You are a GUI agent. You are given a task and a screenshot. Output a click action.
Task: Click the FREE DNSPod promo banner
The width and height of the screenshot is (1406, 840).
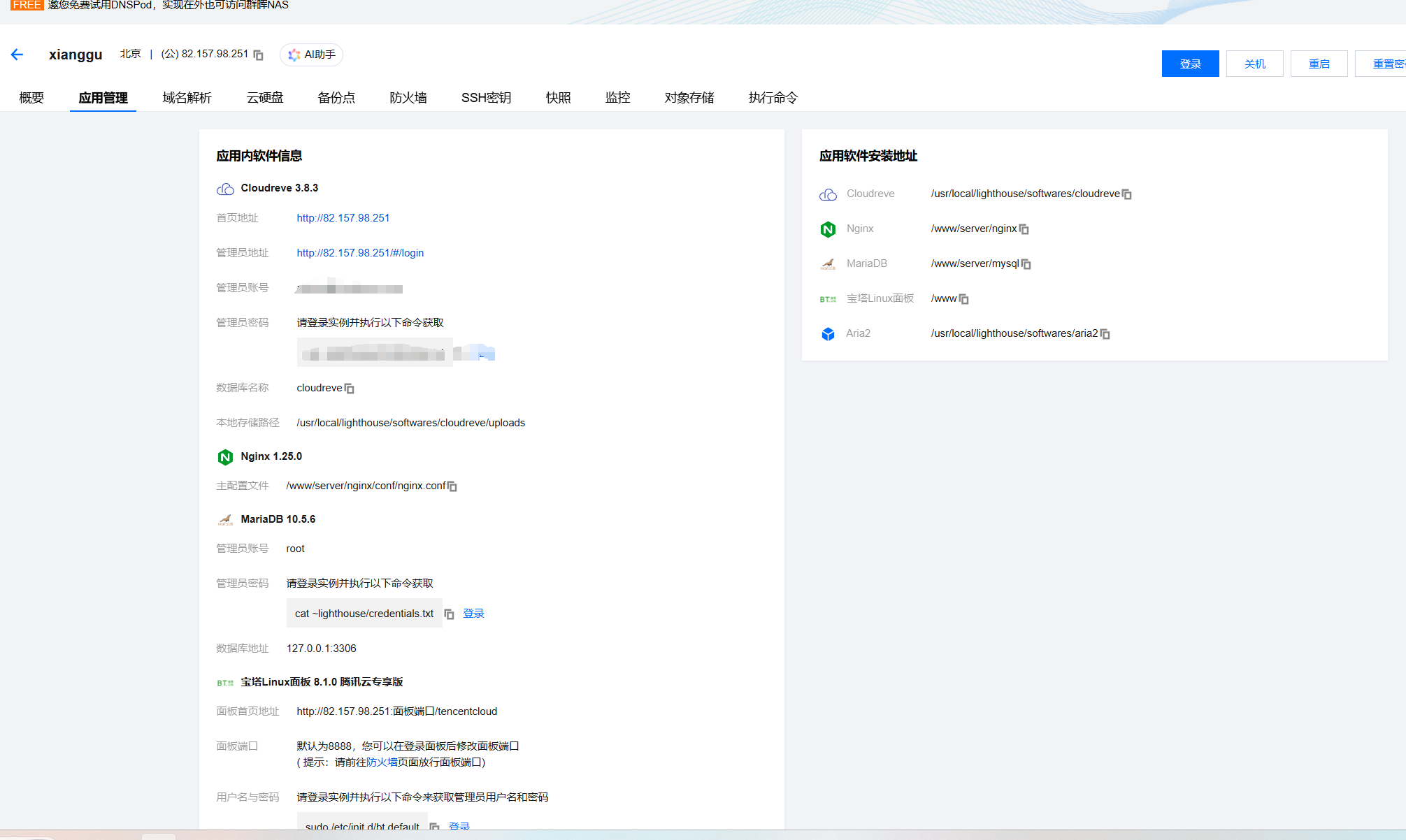pyautogui.click(x=150, y=6)
